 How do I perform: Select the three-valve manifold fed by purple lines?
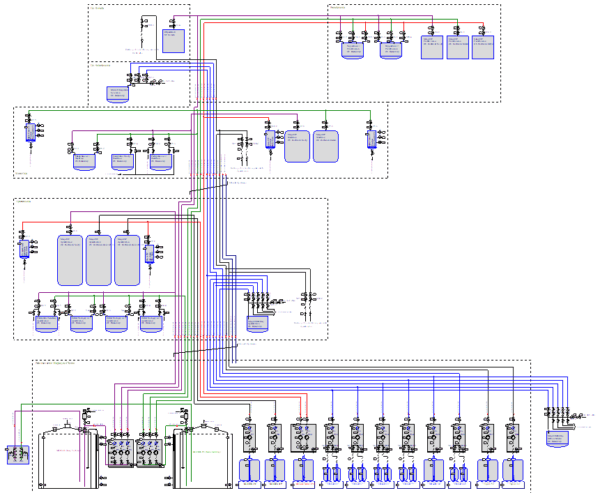pos(121,453)
